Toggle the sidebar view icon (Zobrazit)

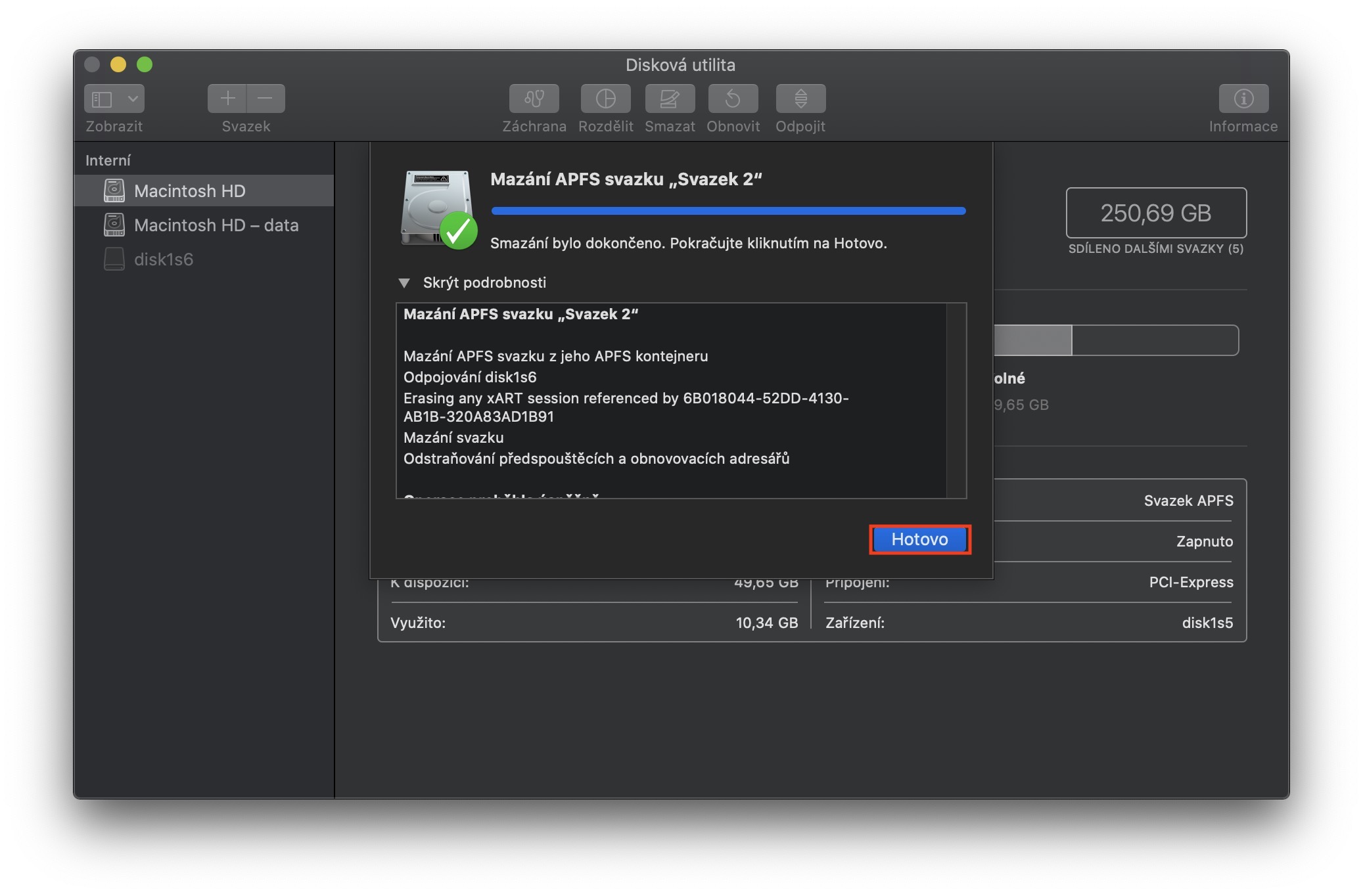pos(102,99)
